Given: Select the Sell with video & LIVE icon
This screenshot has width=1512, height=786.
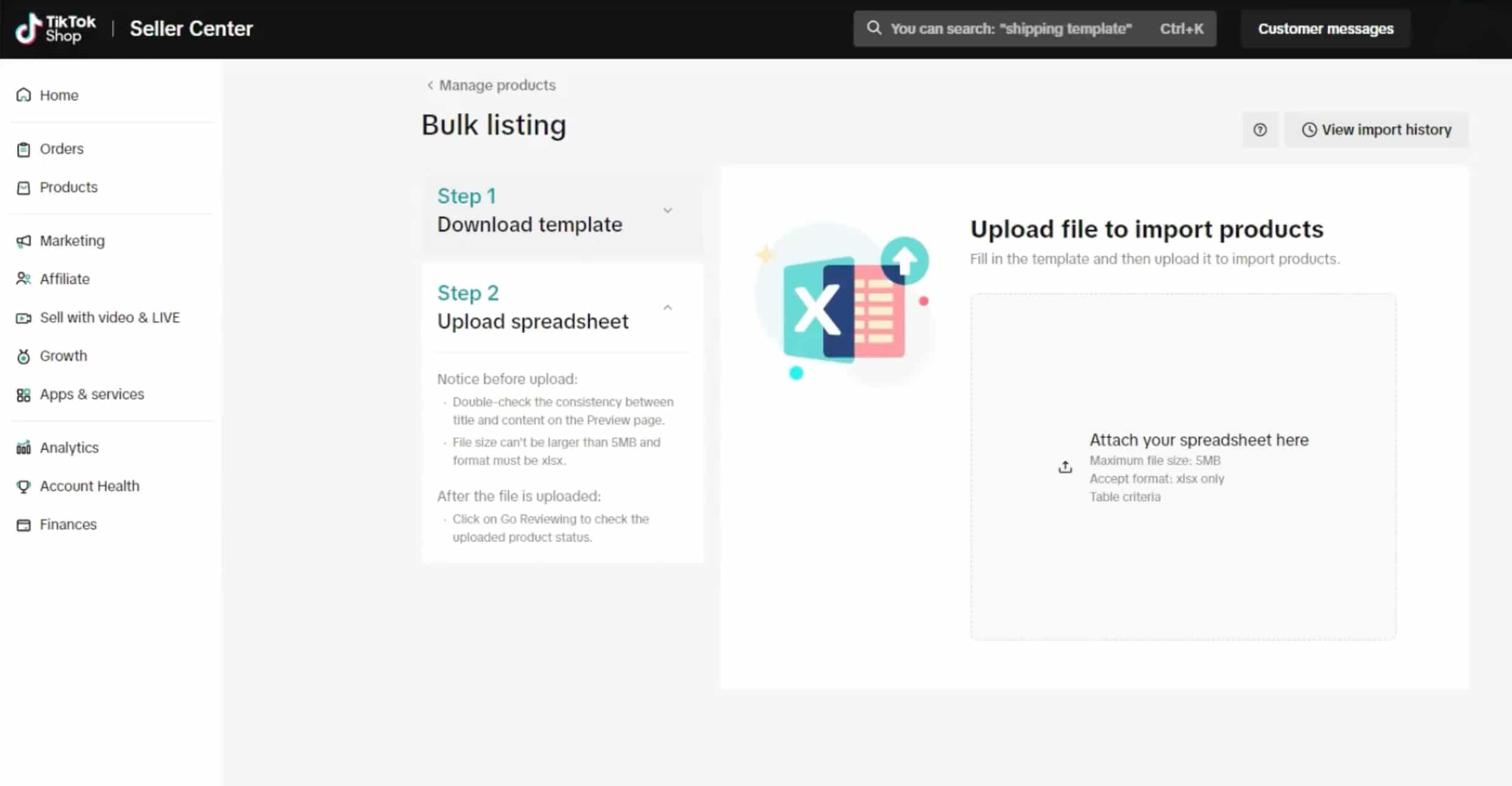Looking at the screenshot, I should (x=23, y=317).
